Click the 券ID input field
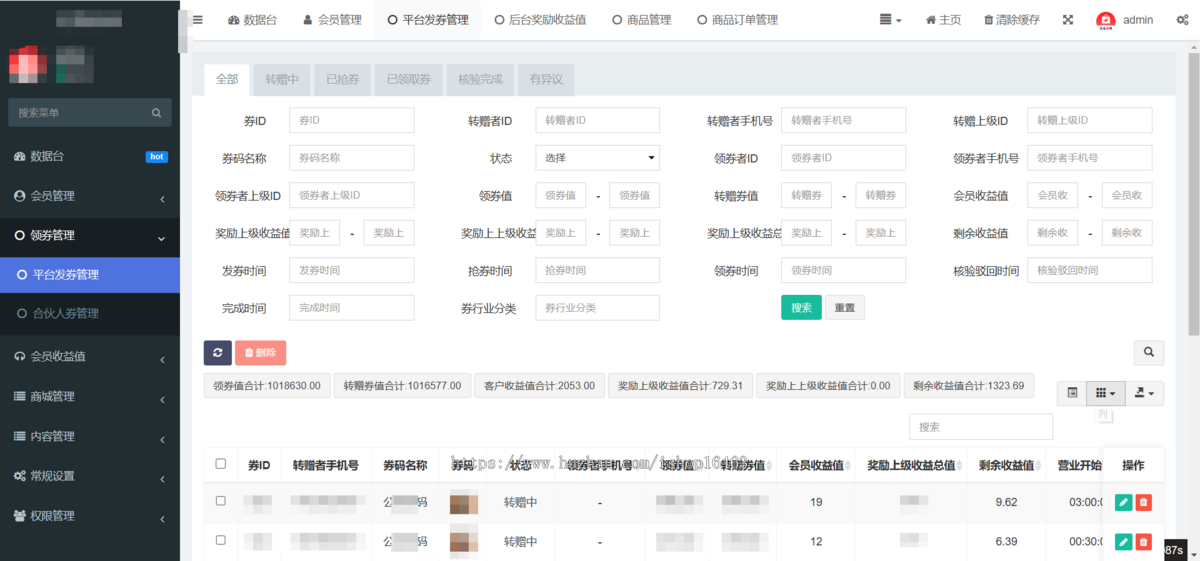The image size is (1200, 561). (351, 120)
